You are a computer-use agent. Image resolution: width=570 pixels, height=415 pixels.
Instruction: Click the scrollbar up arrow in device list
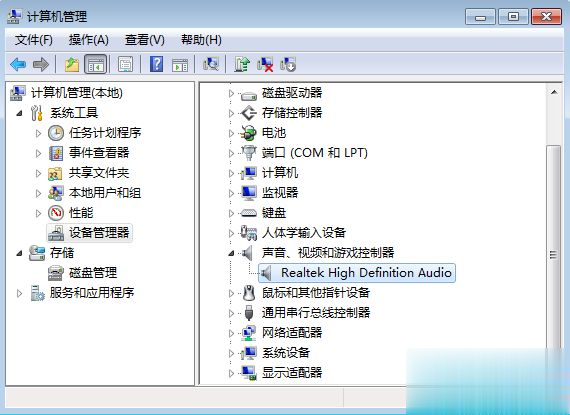click(554, 92)
